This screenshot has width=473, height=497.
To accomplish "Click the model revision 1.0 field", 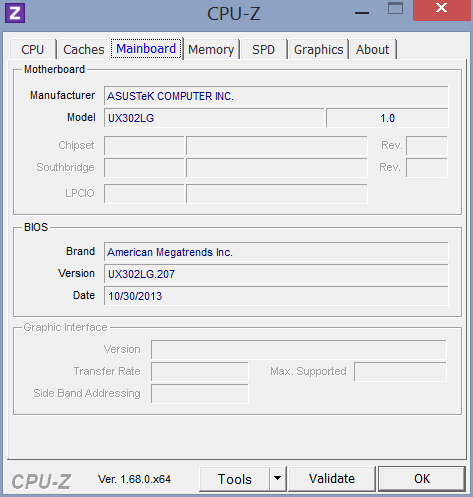I will [x=387, y=118].
